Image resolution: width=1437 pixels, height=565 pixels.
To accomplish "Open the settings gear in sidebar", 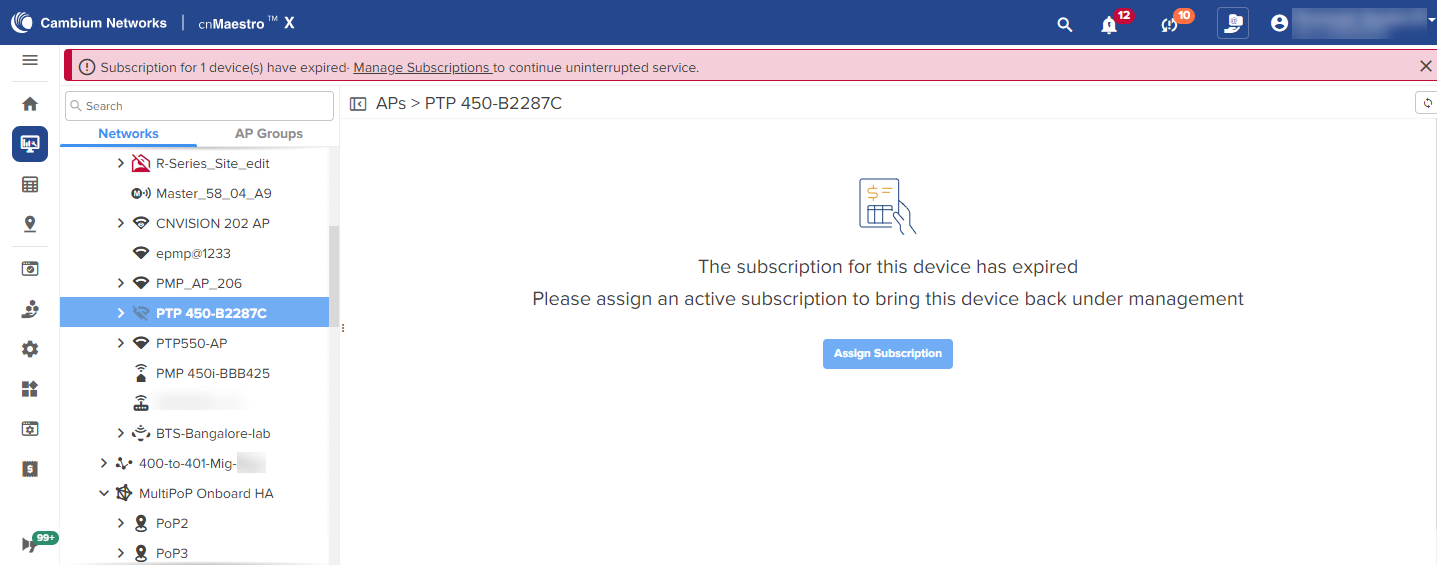I will pyautogui.click(x=30, y=349).
